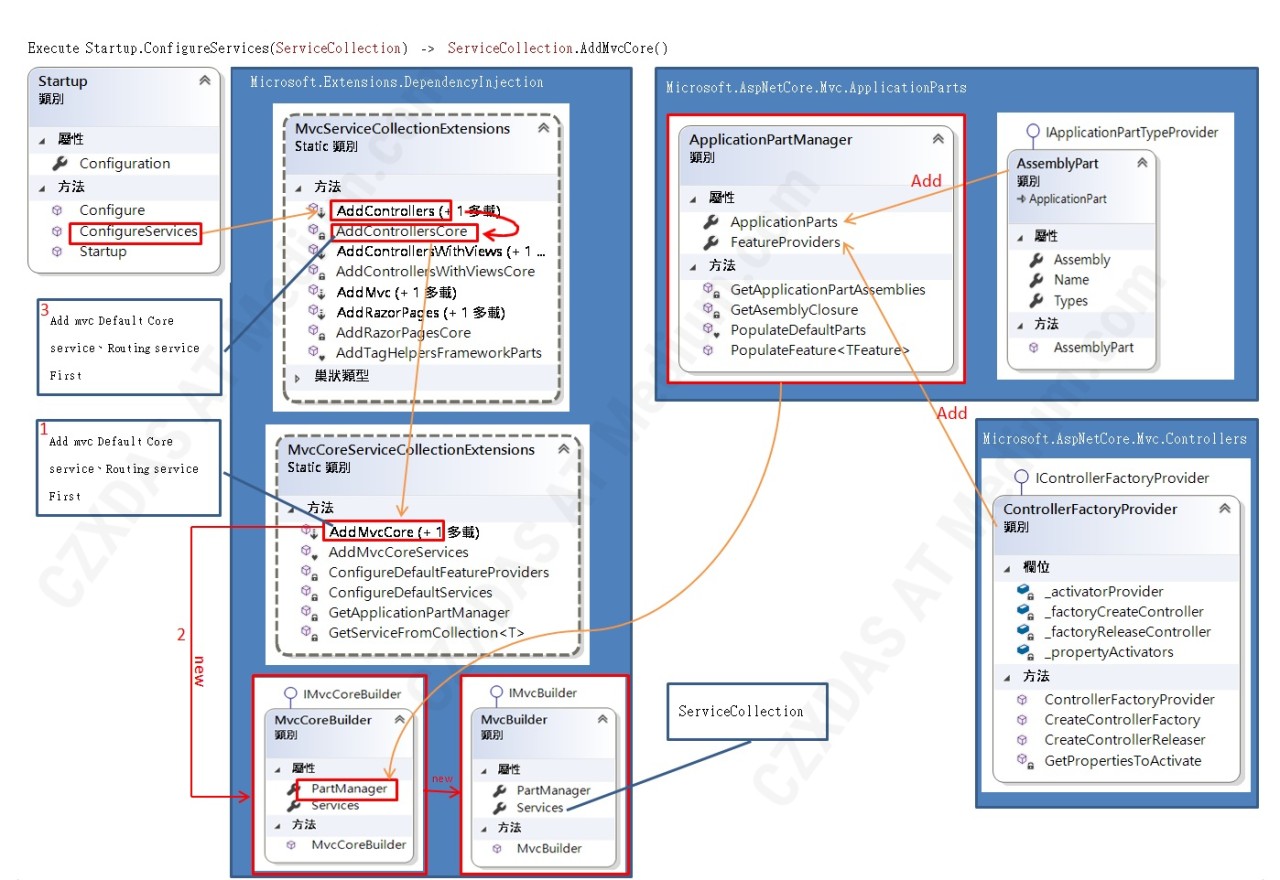Click the IMvcCoreBuilder interface lollipop icon
The image size is (1280, 880).
[x=290, y=693]
